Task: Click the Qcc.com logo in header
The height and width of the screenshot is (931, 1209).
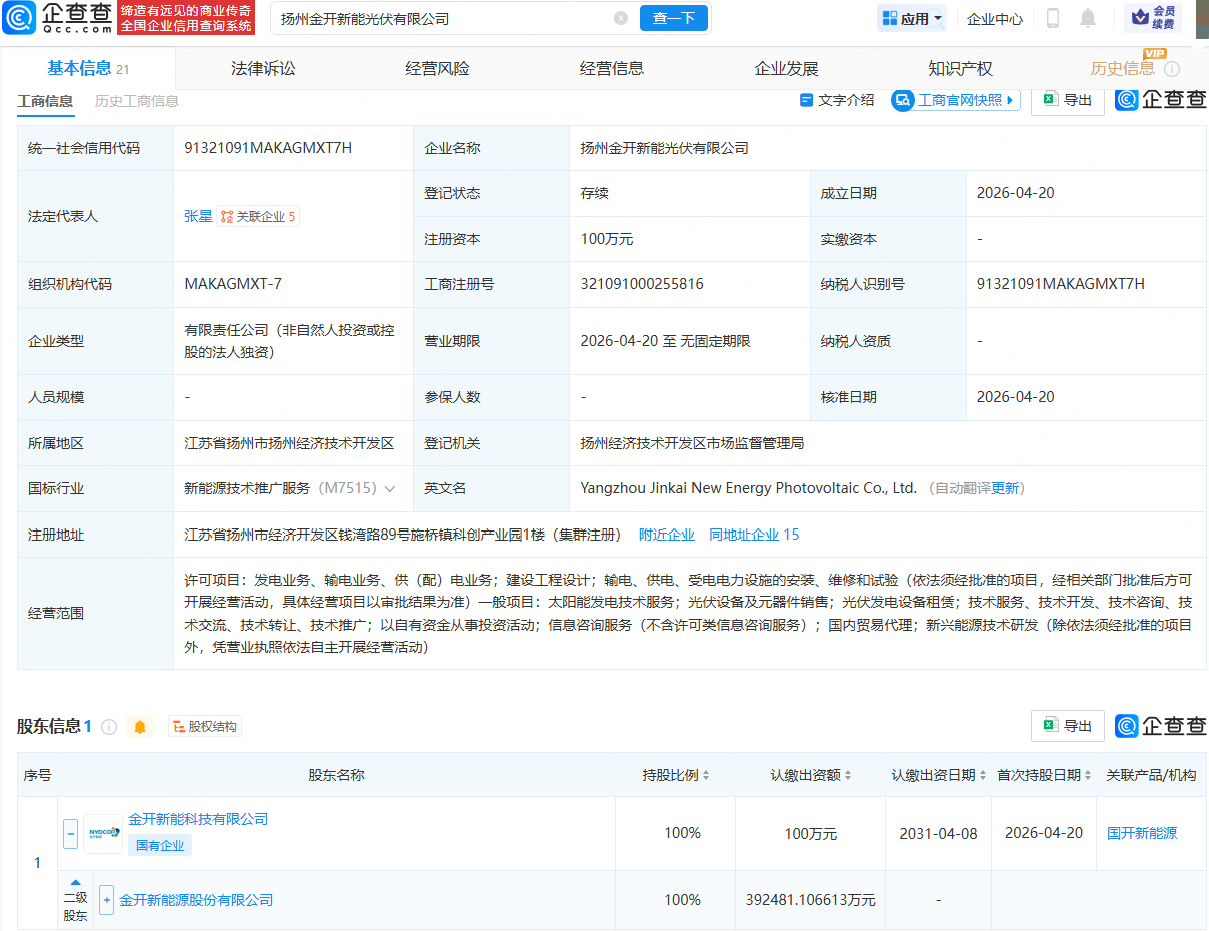Action: (x=56, y=18)
